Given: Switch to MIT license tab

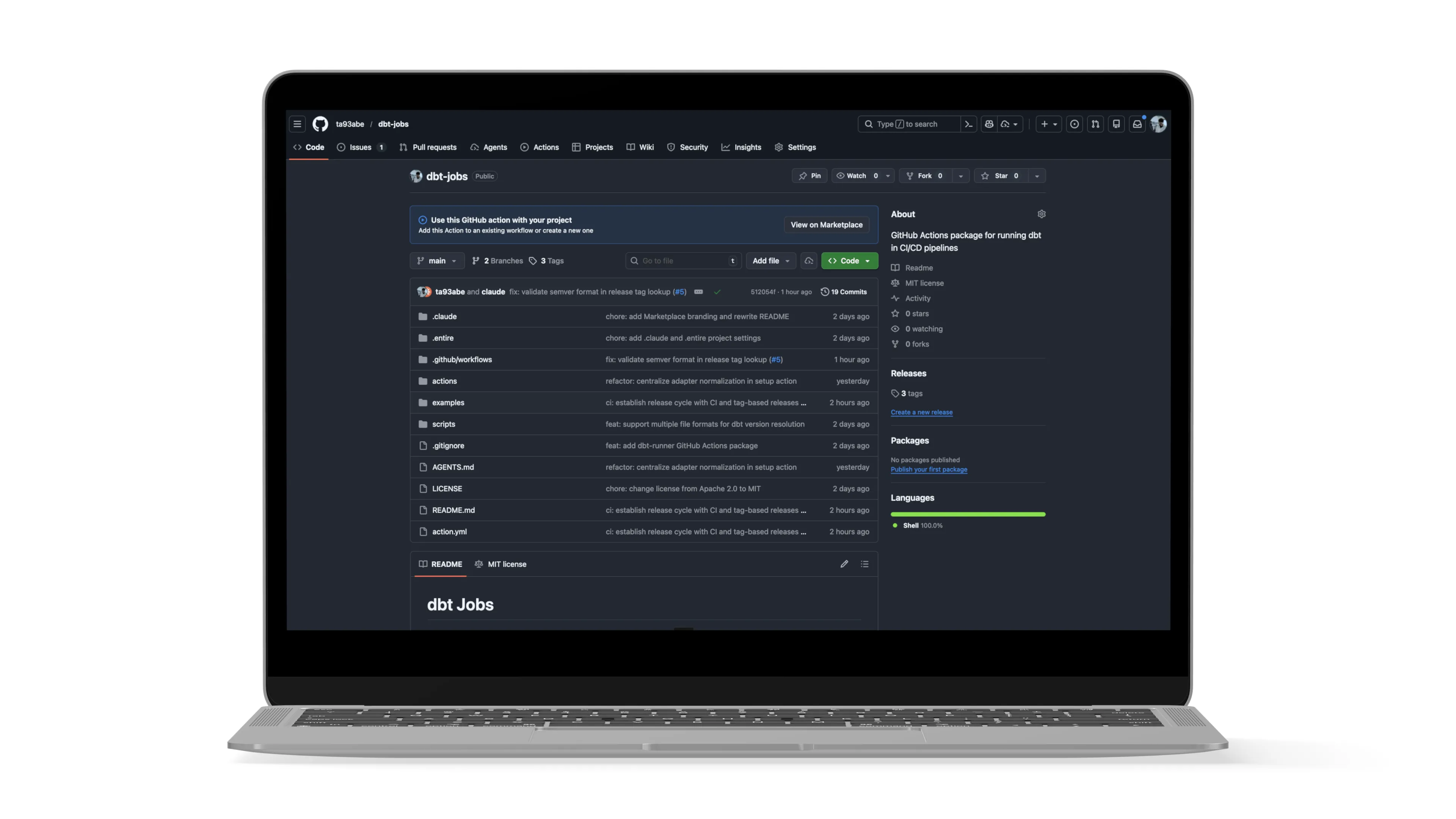Looking at the screenshot, I should (x=501, y=564).
